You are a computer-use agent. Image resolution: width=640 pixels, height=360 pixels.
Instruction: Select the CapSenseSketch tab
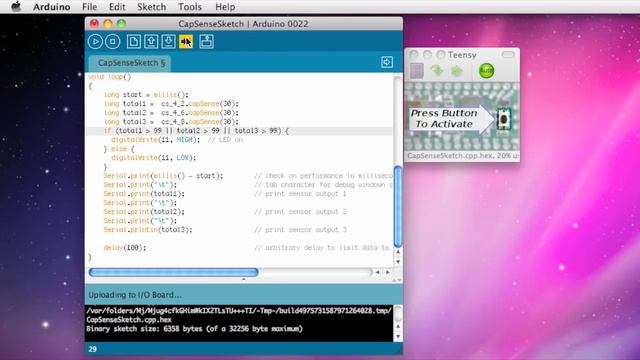point(131,63)
